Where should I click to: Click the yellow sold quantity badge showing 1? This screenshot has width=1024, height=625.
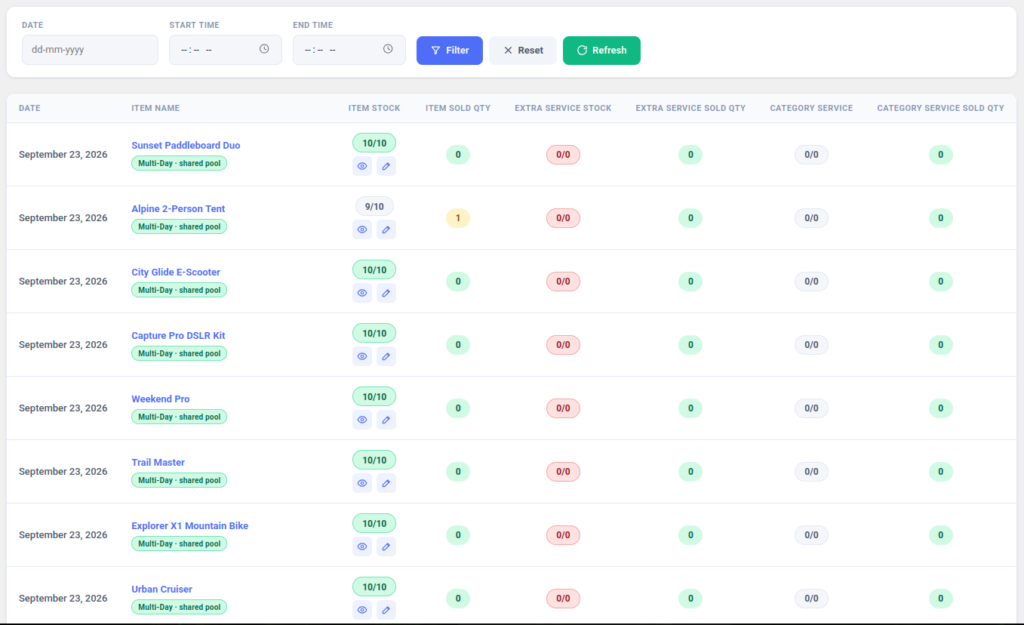458,218
